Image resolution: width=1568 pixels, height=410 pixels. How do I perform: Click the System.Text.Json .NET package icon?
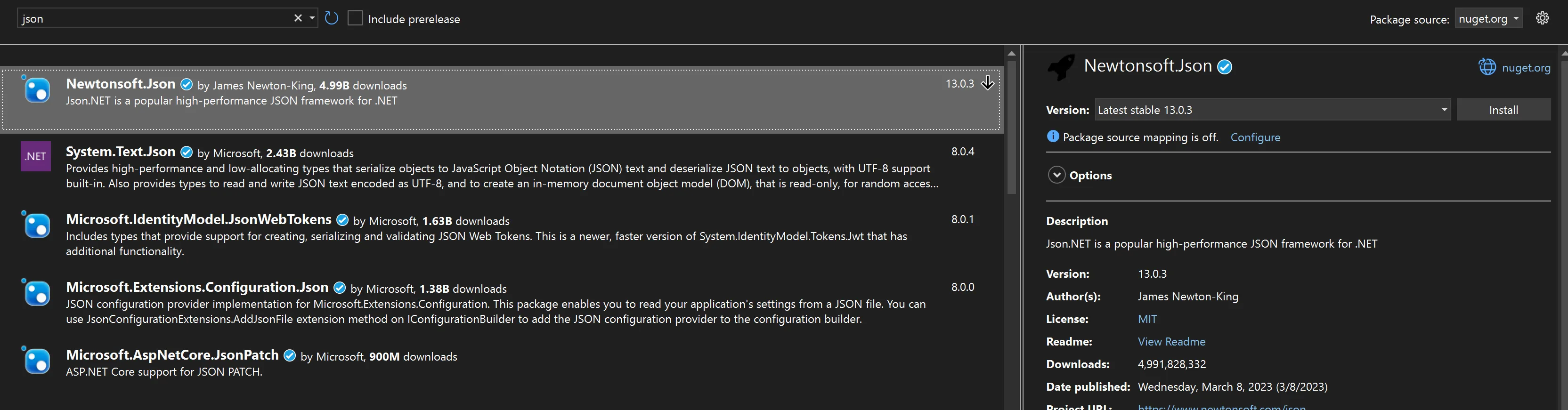(x=36, y=156)
